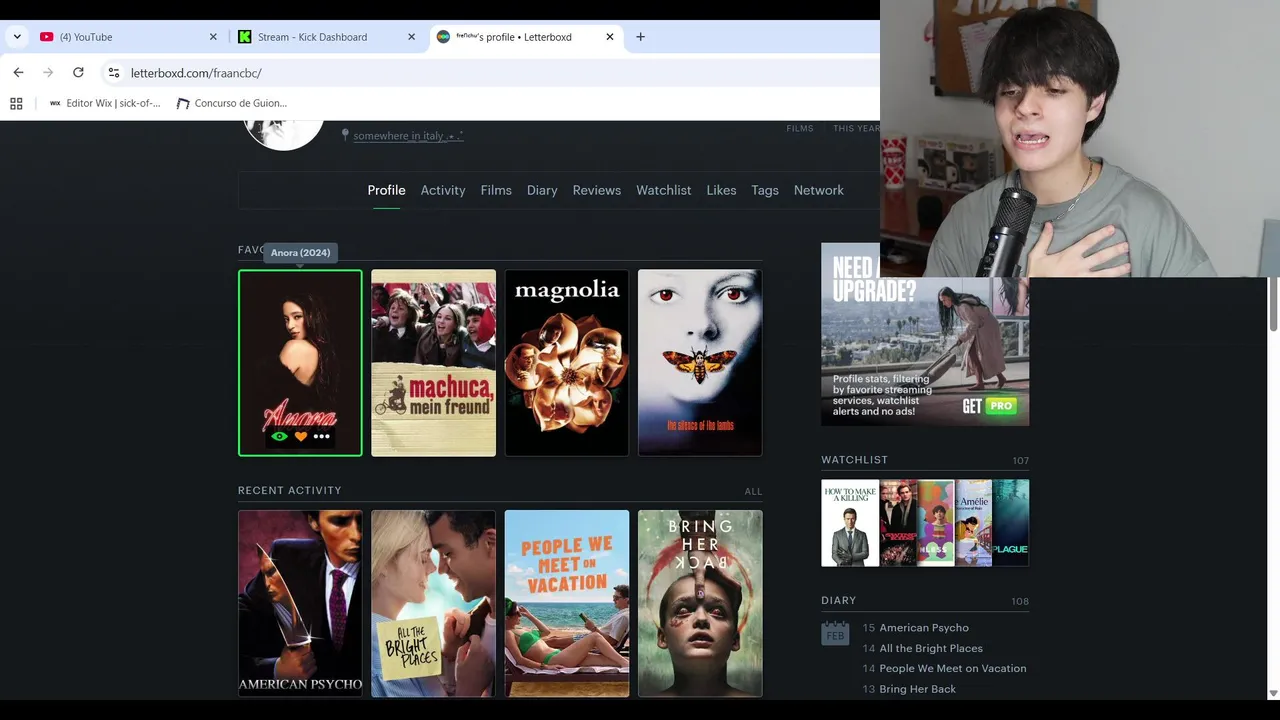Open People We Meet on Vacation diary entry

click(x=953, y=668)
